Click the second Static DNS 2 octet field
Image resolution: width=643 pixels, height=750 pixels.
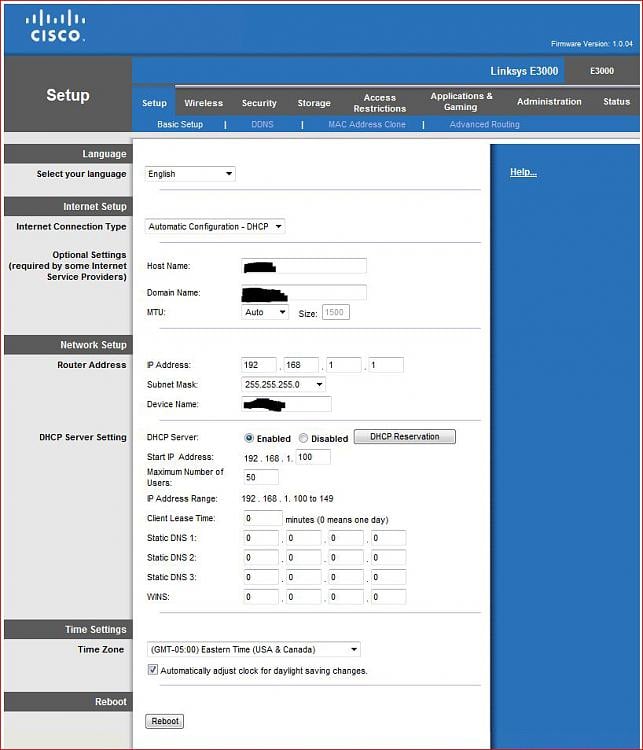(x=303, y=557)
